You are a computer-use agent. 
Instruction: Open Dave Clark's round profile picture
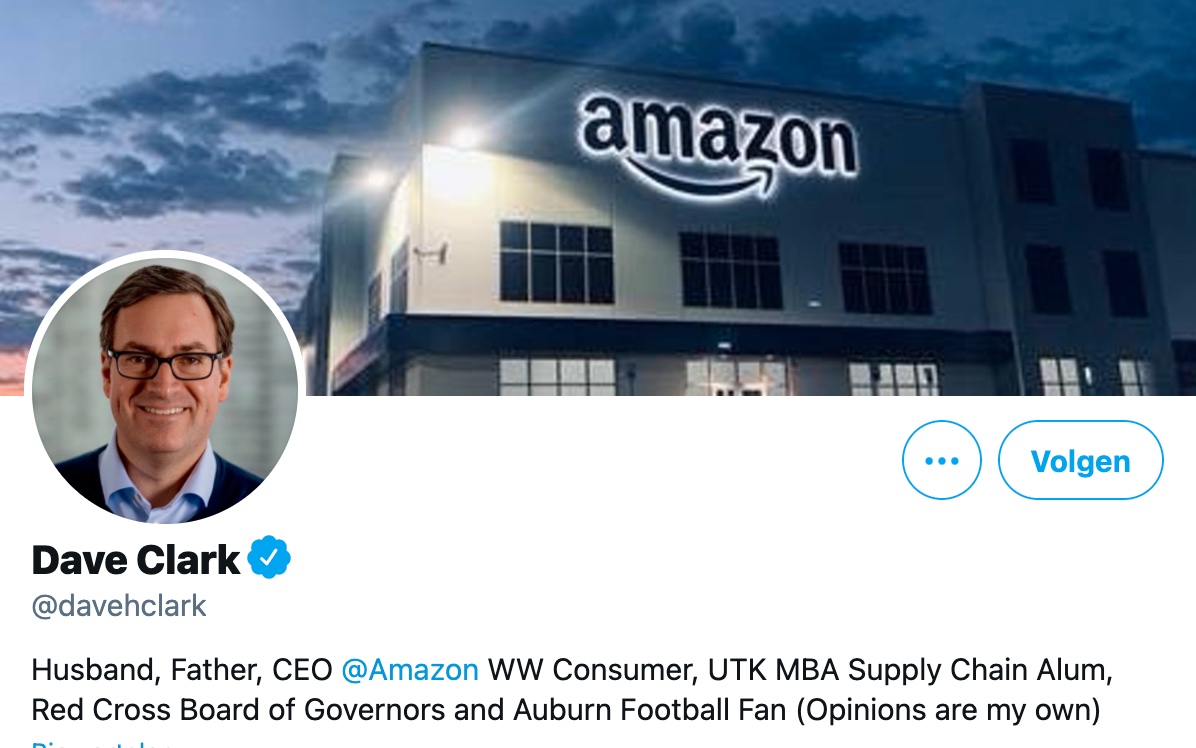tap(165, 390)
